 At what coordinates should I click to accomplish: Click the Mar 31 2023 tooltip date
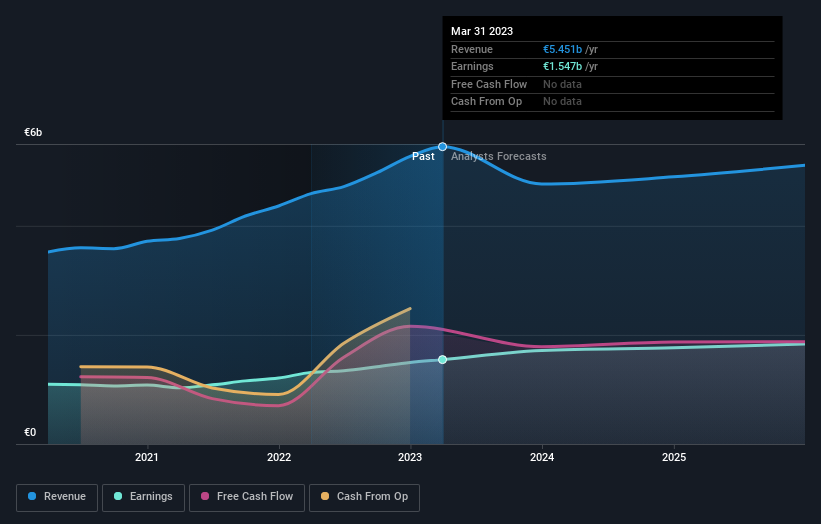point(482,31)
